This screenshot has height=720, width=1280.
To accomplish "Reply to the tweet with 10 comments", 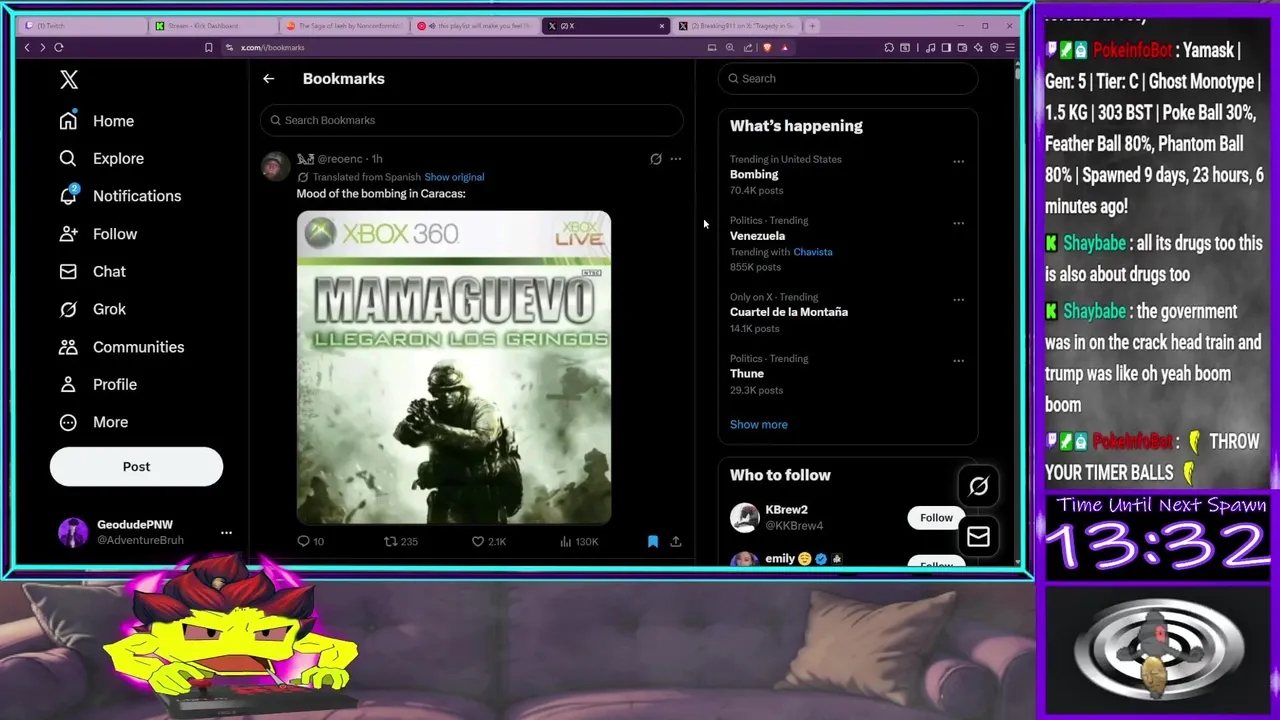I will [310, 541].
